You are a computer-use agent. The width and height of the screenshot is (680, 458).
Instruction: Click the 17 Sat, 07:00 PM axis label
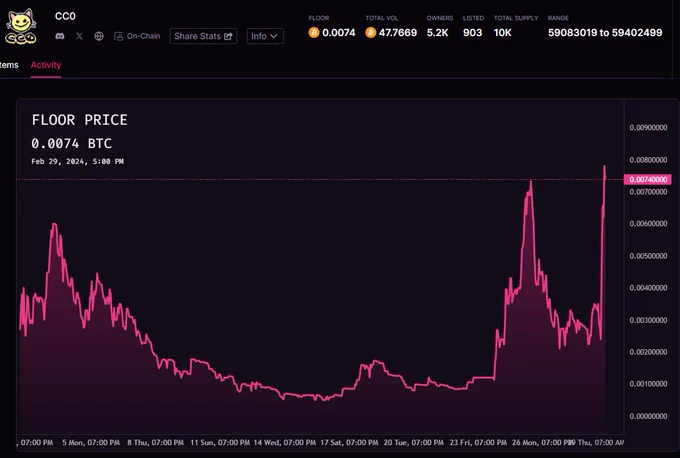(x=349, y=443)
